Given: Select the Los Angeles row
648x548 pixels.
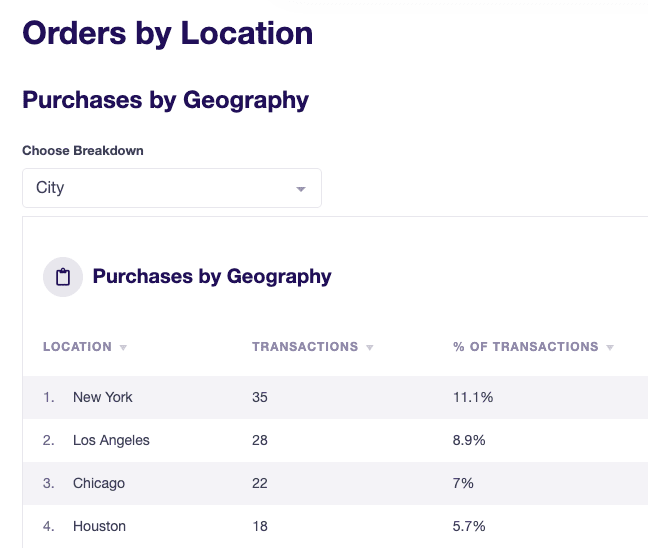Looking at the screenshot, I should 335,441.
